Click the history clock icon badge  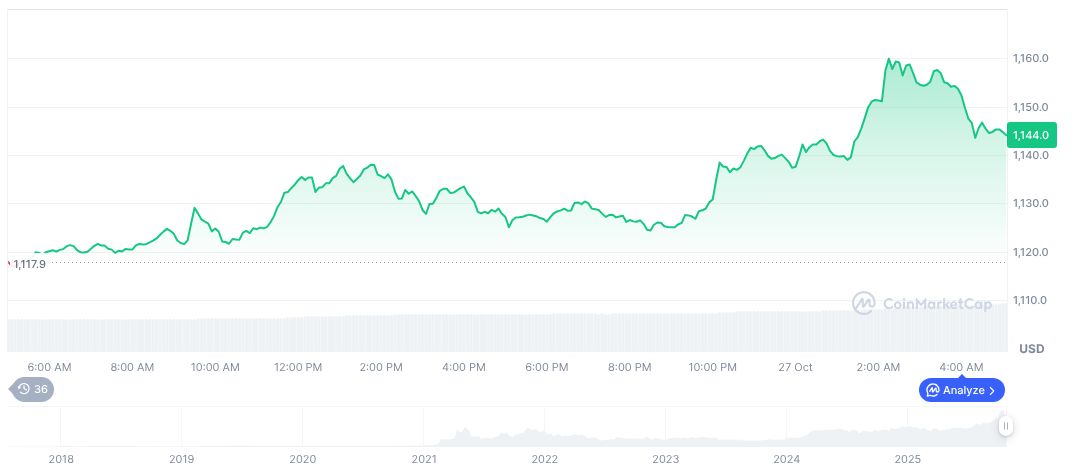coord(23,390)
